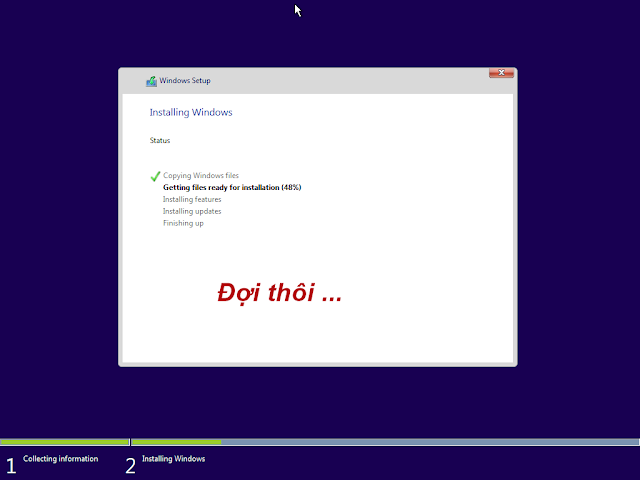Click step 1 'Collecting information' label
This screenshot has height=480, width=640.
[60, 459]
